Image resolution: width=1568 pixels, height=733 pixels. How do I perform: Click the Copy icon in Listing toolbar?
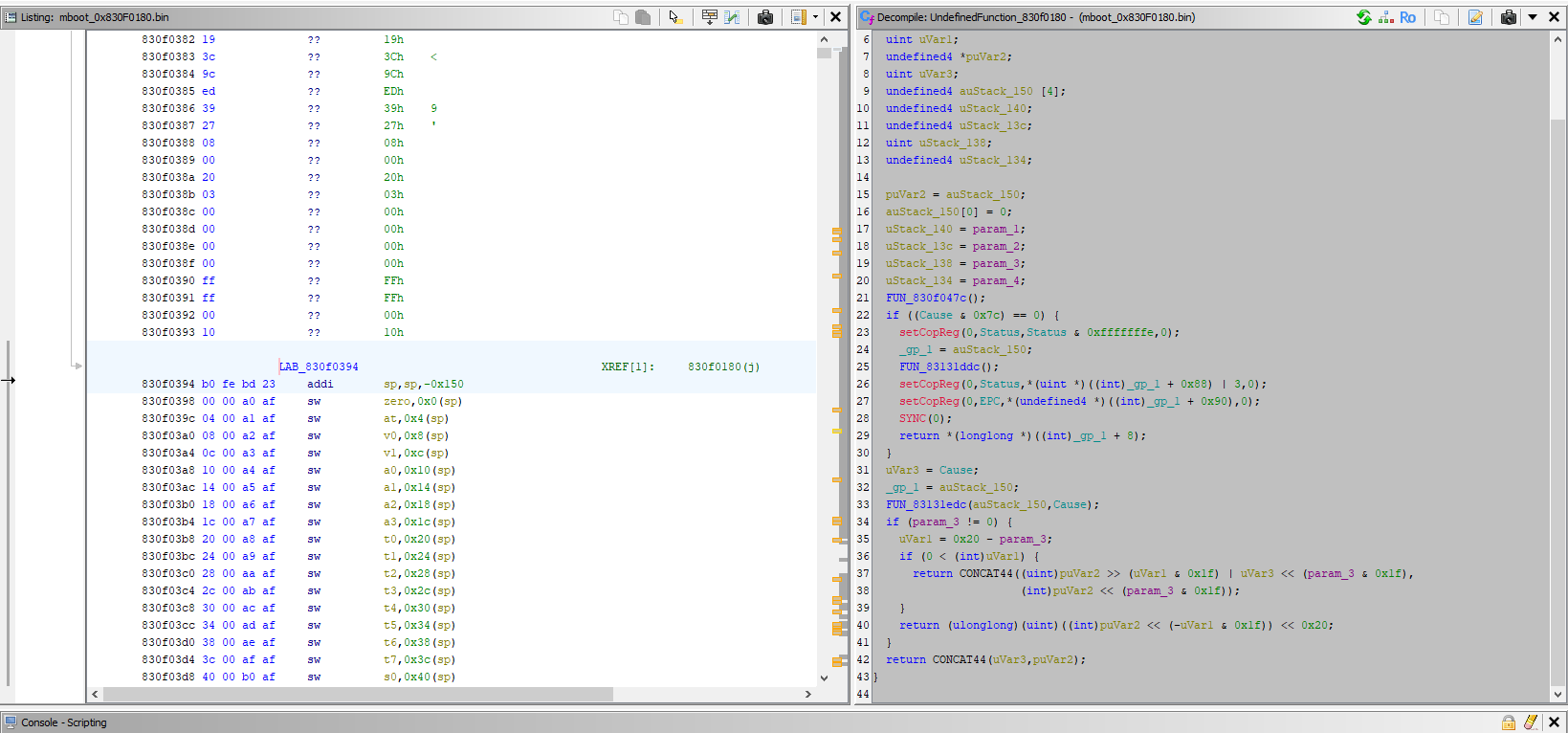621,16
